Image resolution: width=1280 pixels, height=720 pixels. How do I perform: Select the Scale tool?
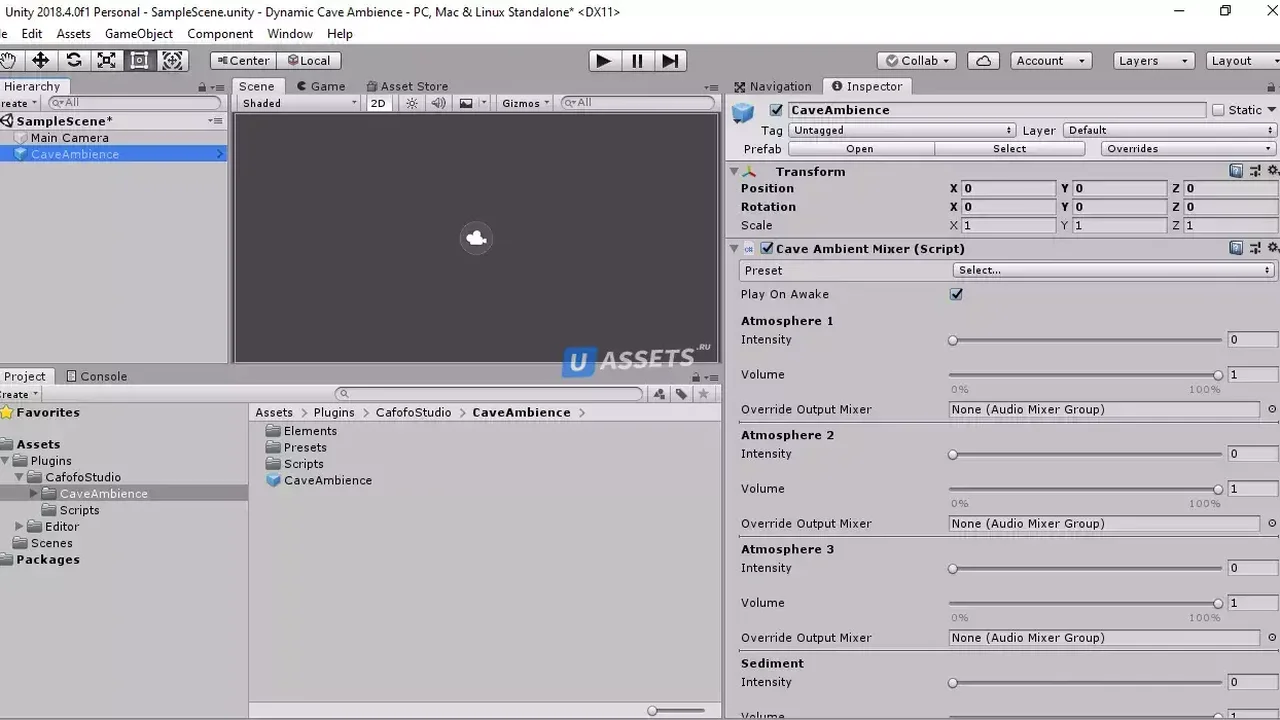point(107,61)
